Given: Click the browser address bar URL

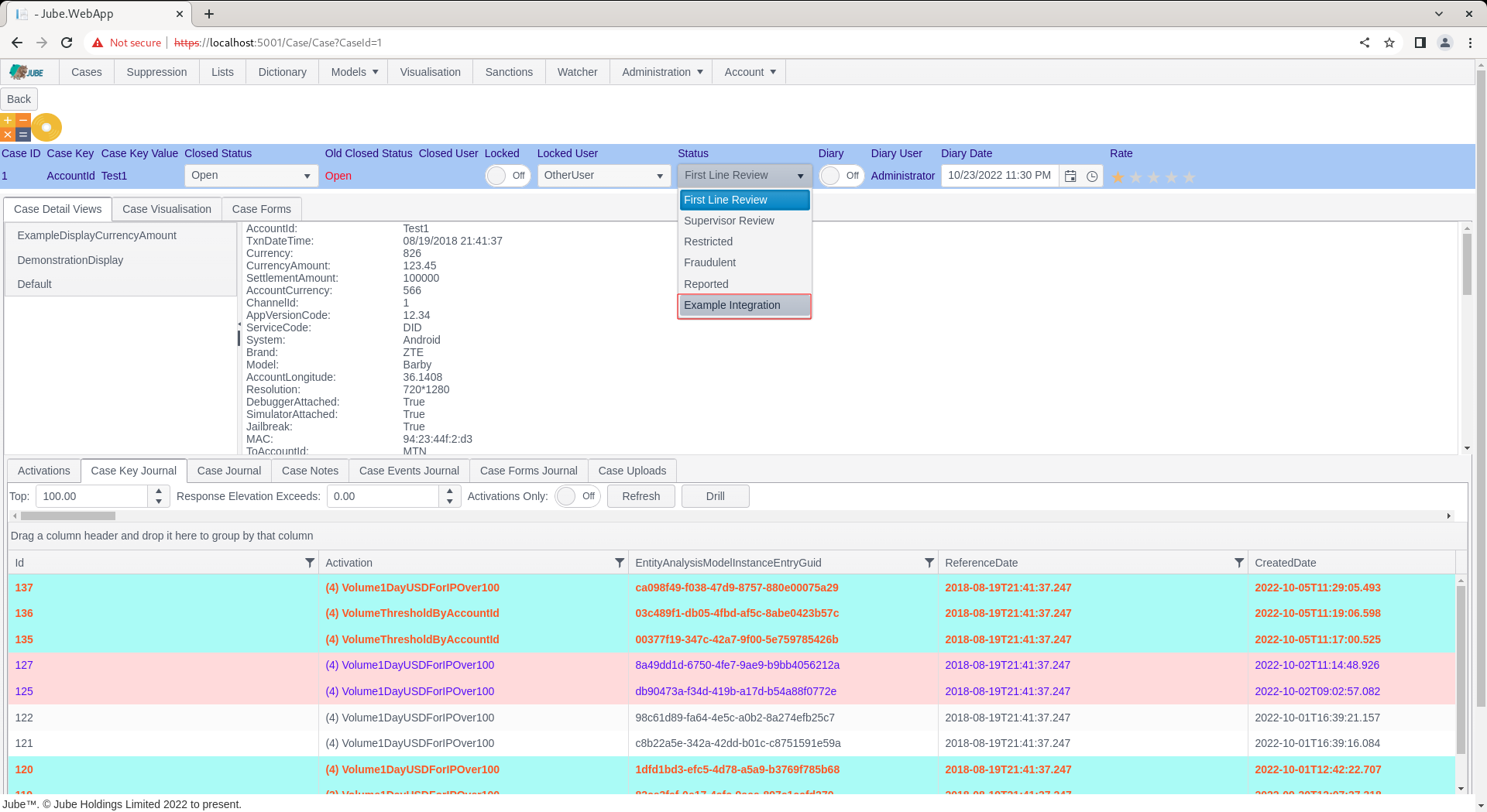Looking at the screenshot, I should coord(278,43).
